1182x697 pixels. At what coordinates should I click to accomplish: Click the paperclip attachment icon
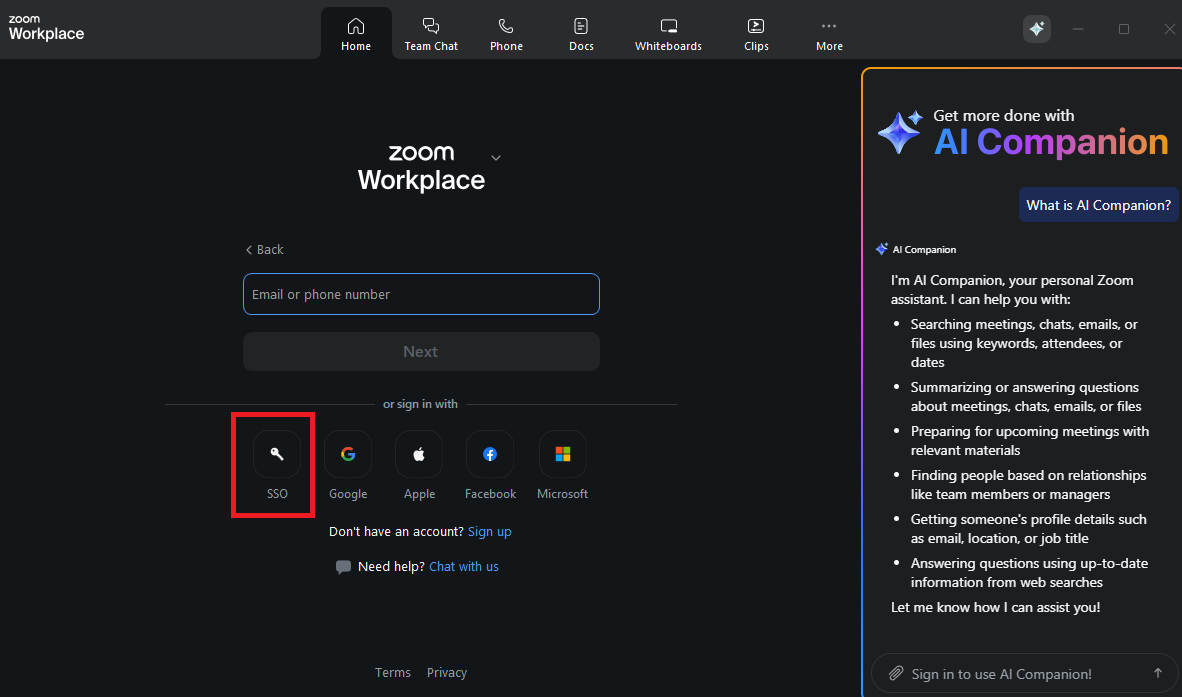[x=896, y=674]
